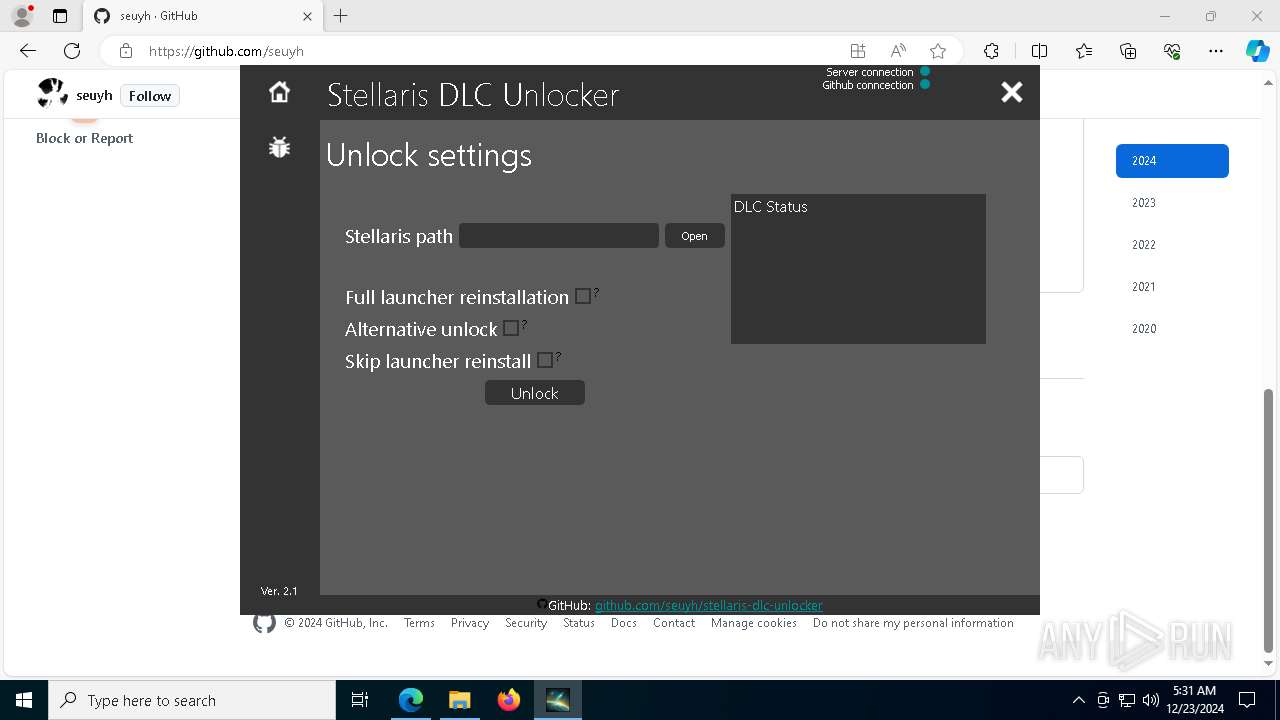Open the Terms footer link
1280x720 pixels.
pyautogui.click(x=419, y=623)
